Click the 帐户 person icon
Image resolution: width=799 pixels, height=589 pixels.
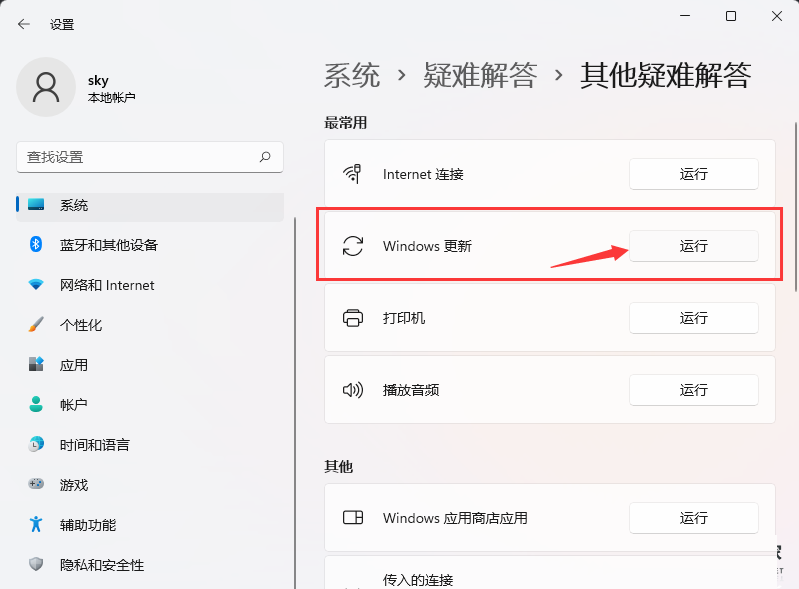tap(36, 404)
